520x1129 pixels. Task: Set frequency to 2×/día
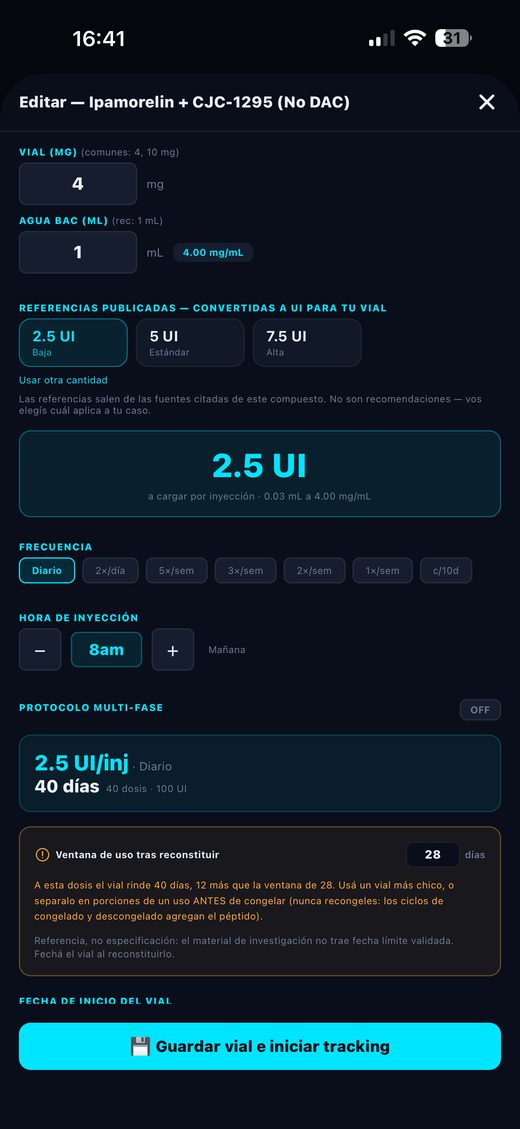click(110, 570)
